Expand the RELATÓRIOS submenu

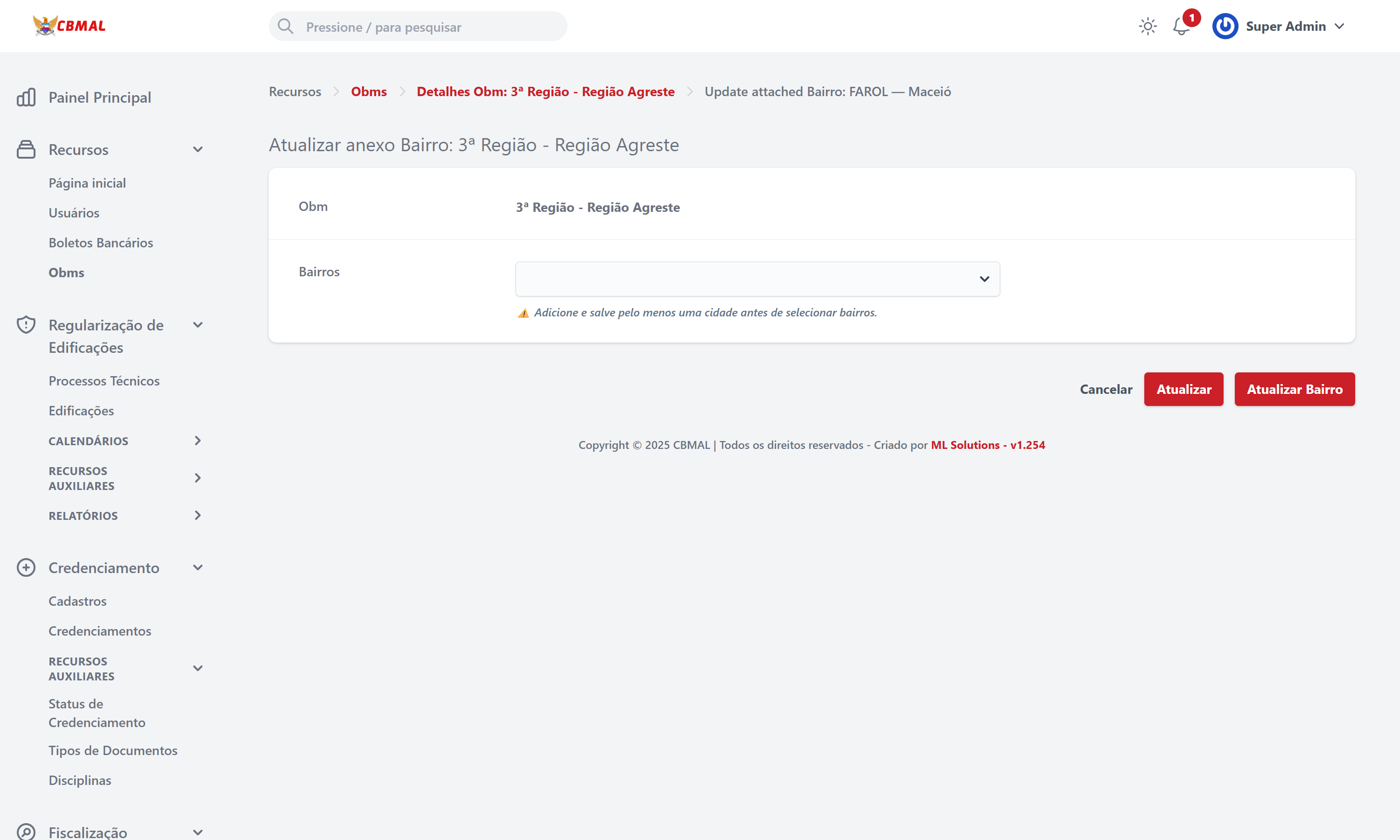[x=197, y=515]
